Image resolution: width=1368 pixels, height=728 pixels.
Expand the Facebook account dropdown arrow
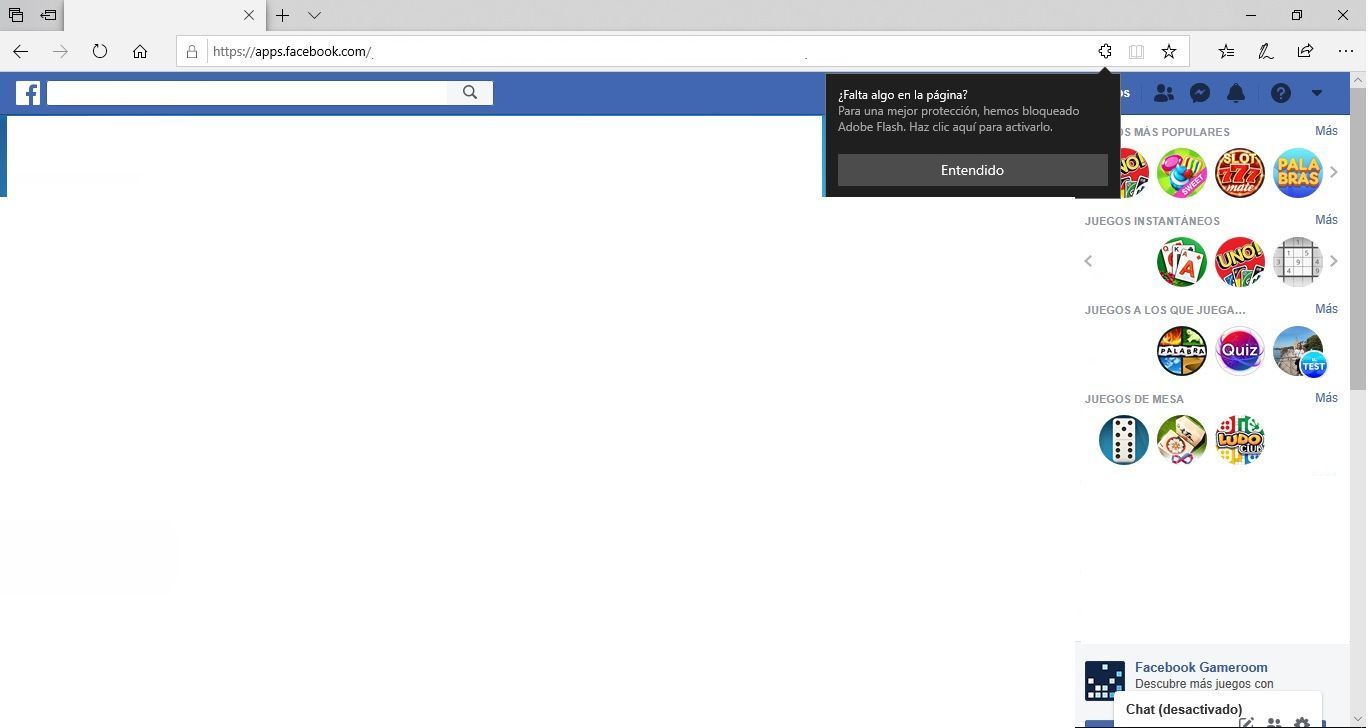[x=1317, y=93]
